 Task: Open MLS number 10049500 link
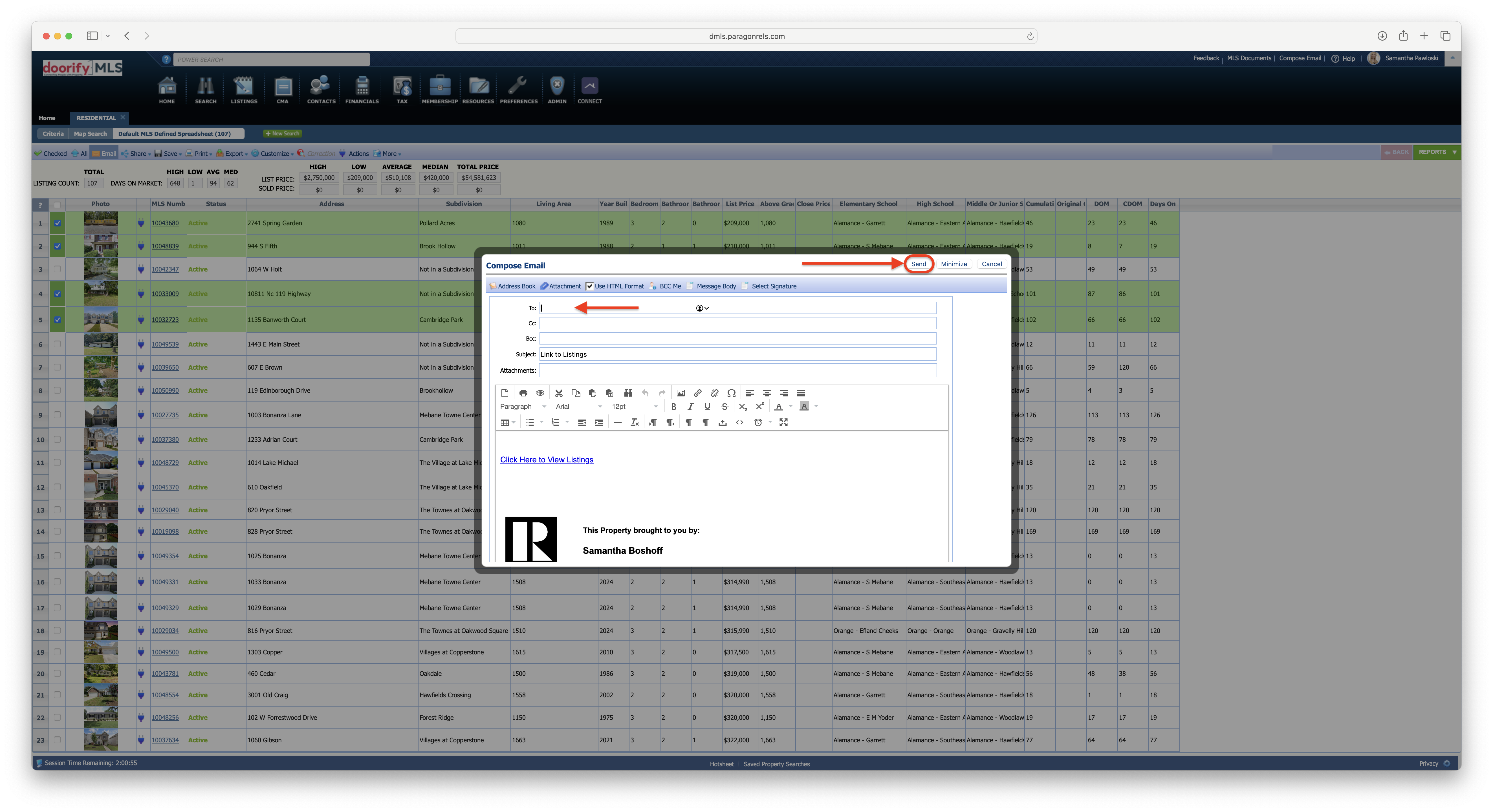pyautogui.click(x=165, y=653)
